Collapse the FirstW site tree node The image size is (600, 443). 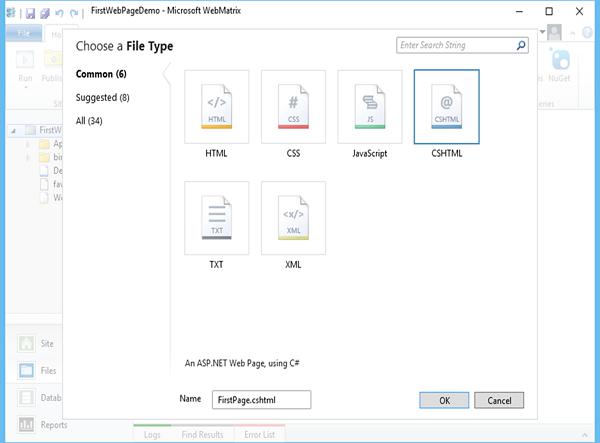(x=14, y=131)
